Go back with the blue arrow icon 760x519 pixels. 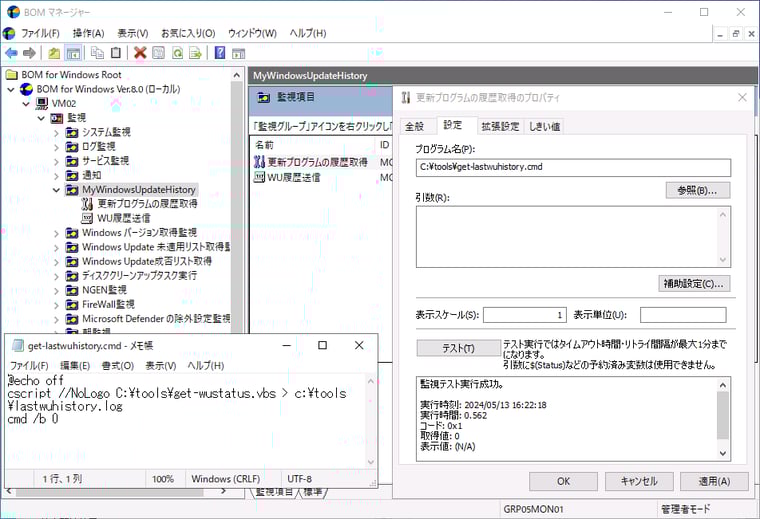click(11, 53)
